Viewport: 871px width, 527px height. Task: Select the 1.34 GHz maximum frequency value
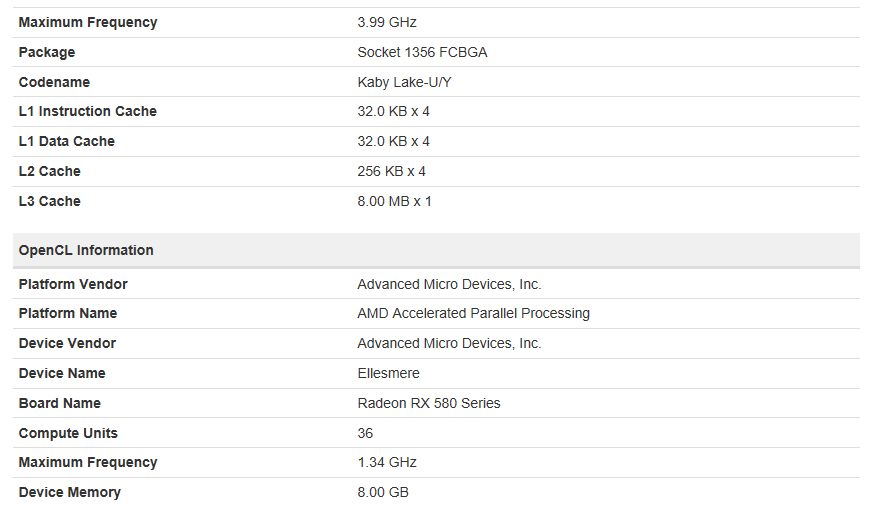pos(387,462)
